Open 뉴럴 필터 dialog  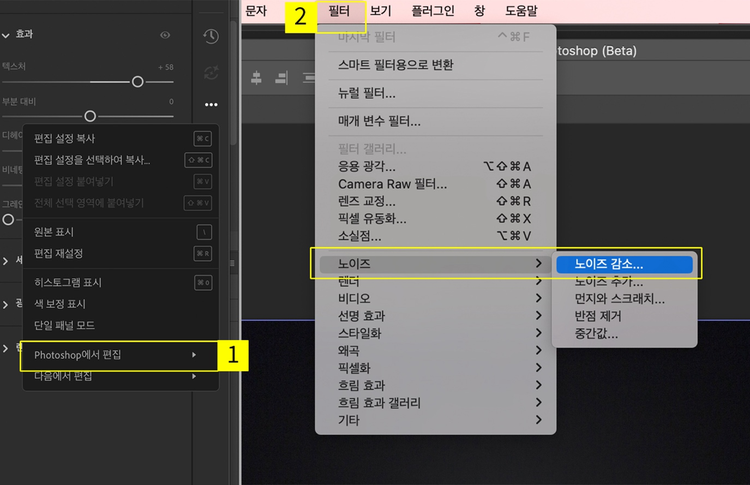[436, 93]
